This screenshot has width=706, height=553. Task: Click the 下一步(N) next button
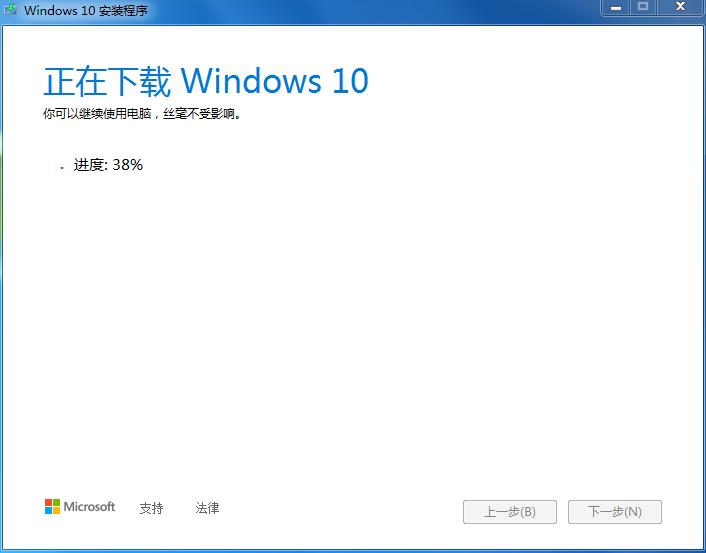[x=615, y=512]
